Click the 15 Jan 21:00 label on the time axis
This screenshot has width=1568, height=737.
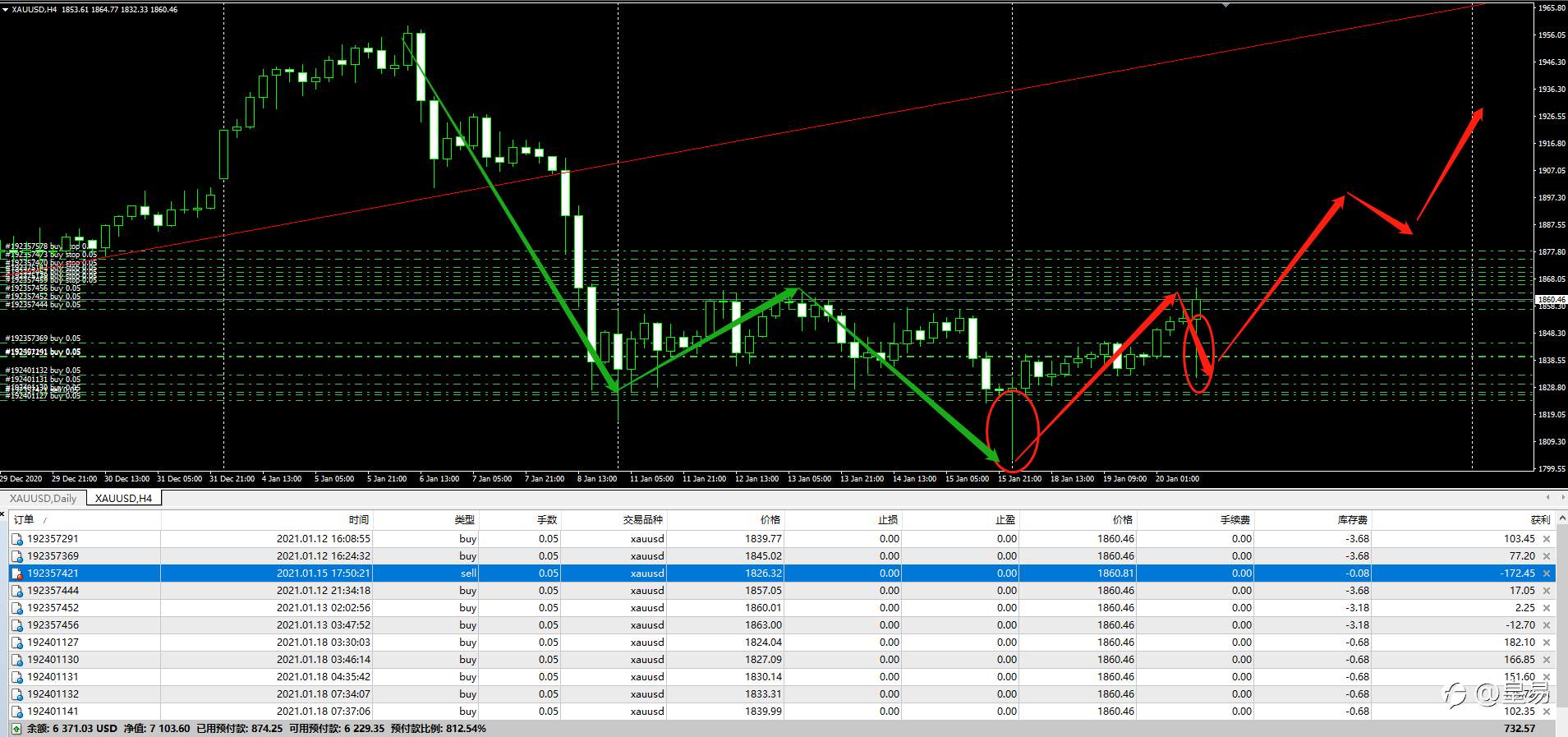coord(1019,479)
